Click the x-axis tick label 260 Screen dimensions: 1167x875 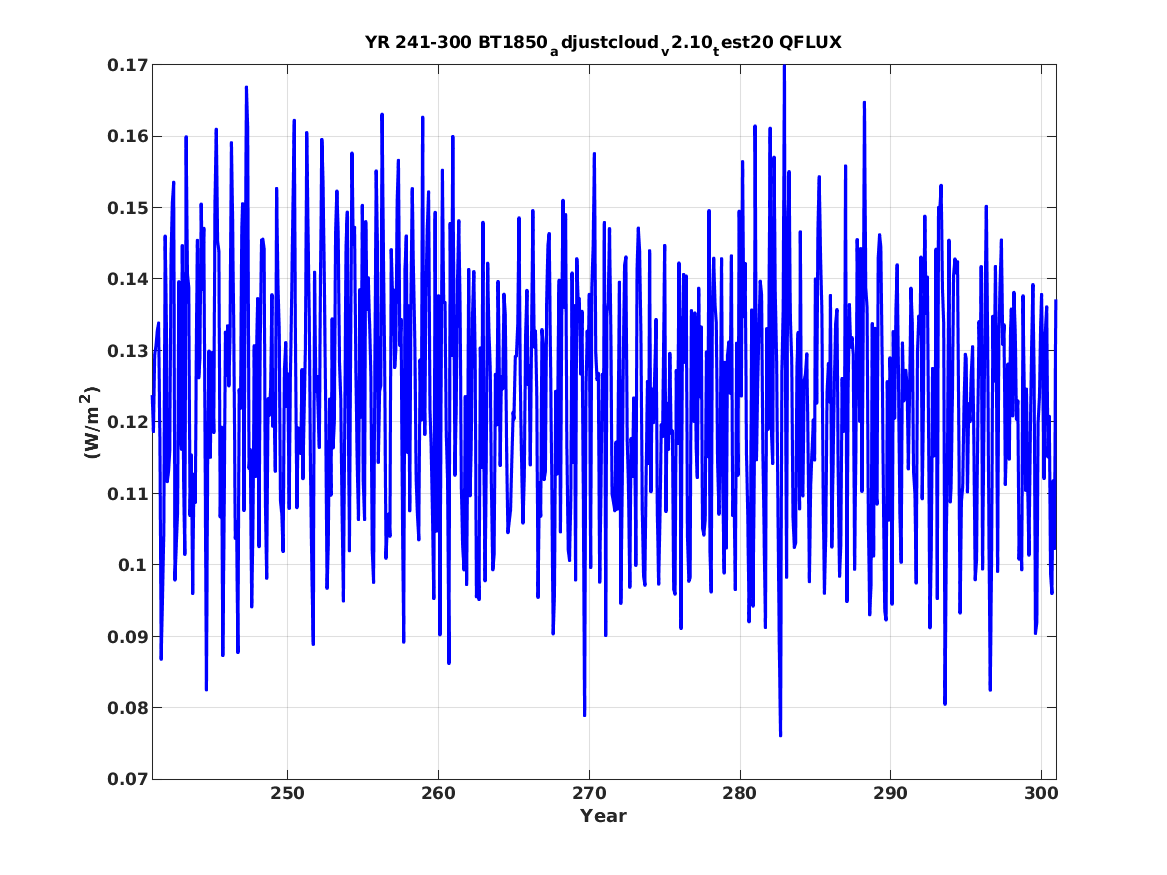point(438,794)
